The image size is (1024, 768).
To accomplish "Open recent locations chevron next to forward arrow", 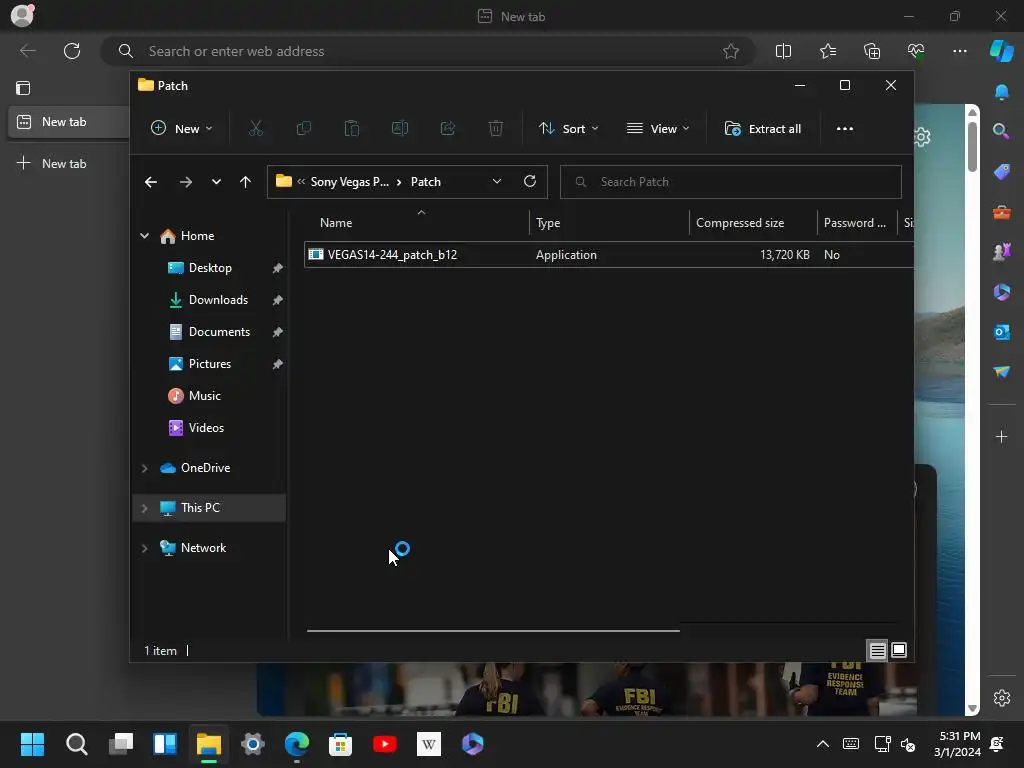I will click(x=216, y=182).
